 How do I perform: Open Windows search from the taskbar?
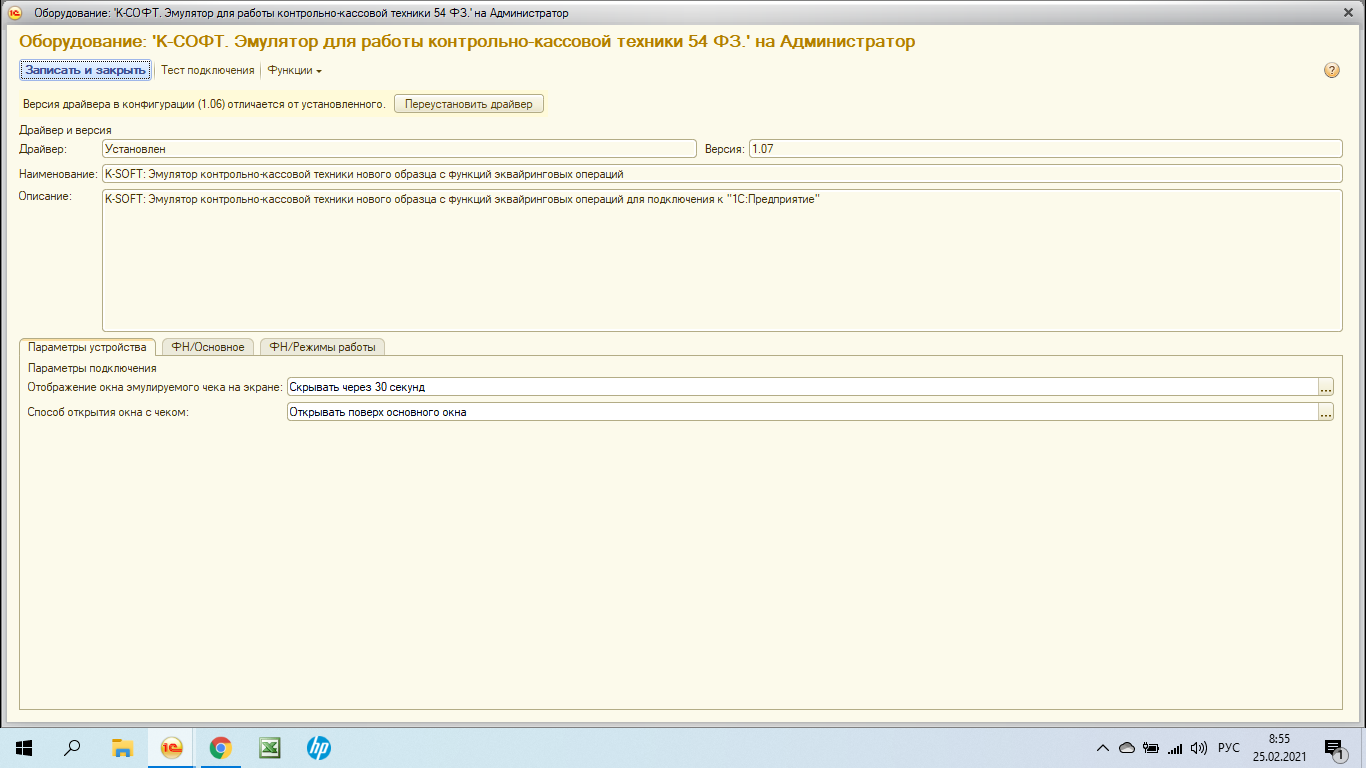click(x=72, y=748)
